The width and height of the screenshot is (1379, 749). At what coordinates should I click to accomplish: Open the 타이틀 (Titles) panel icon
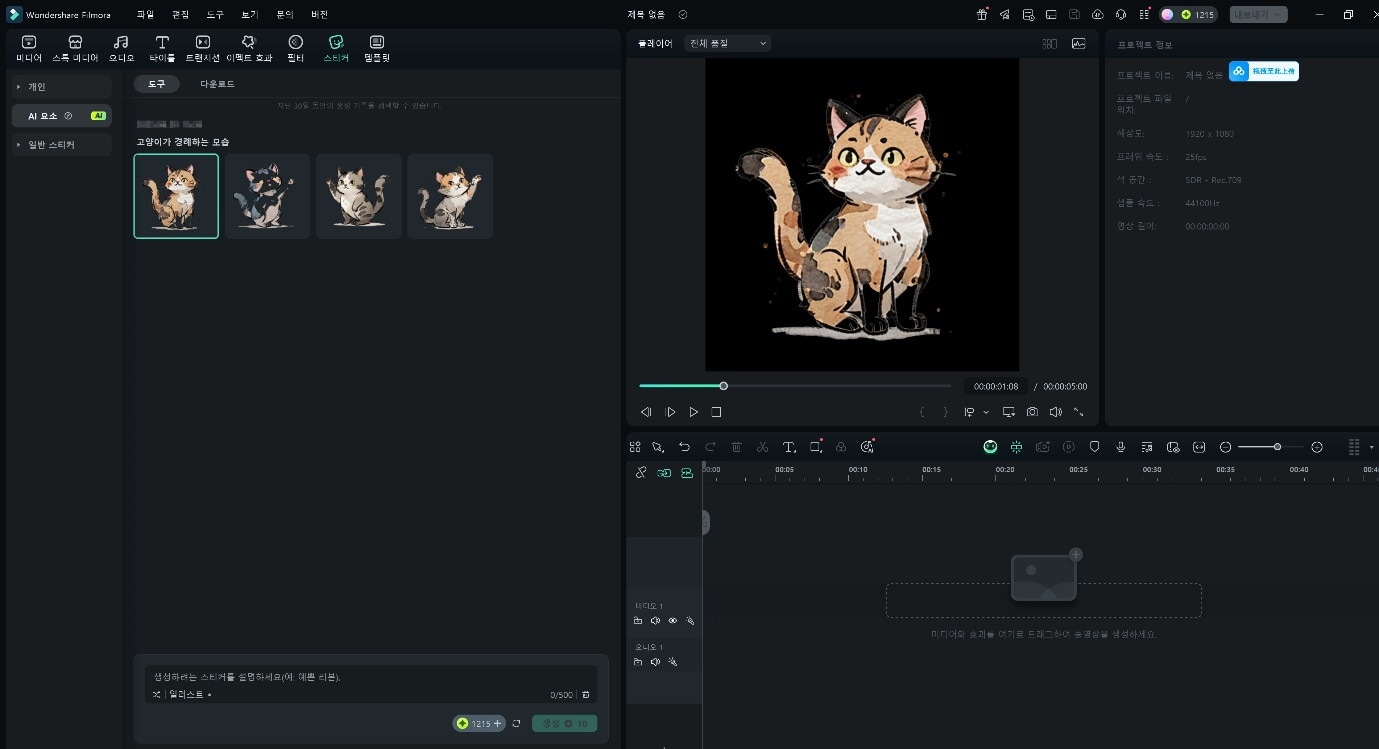[x=162, y=48]
